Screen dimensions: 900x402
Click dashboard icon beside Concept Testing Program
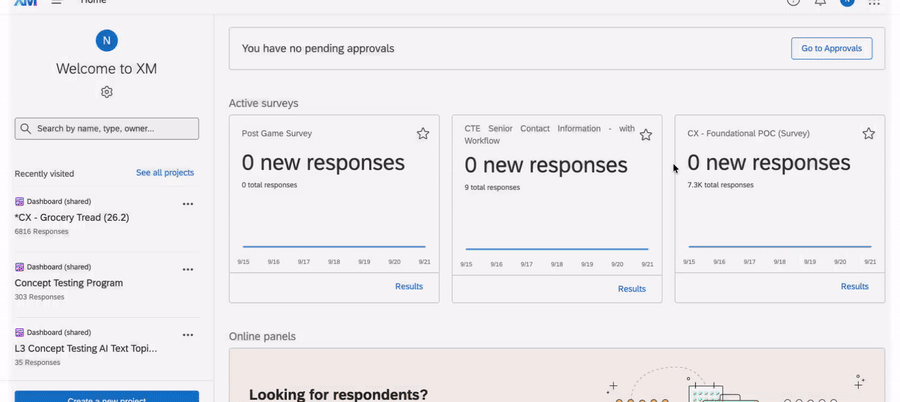pos(20,267)
